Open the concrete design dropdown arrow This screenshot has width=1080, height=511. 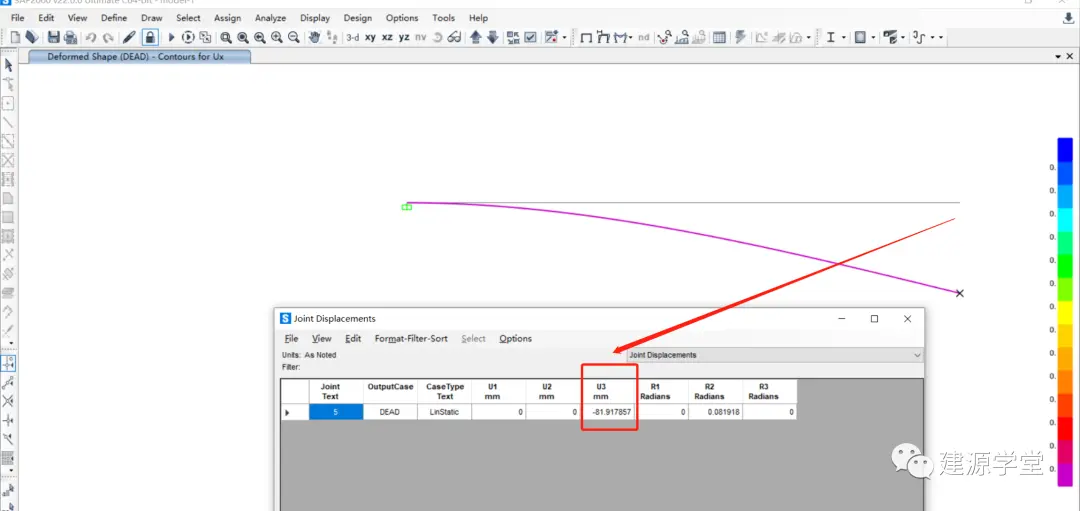tap(873, 38)
